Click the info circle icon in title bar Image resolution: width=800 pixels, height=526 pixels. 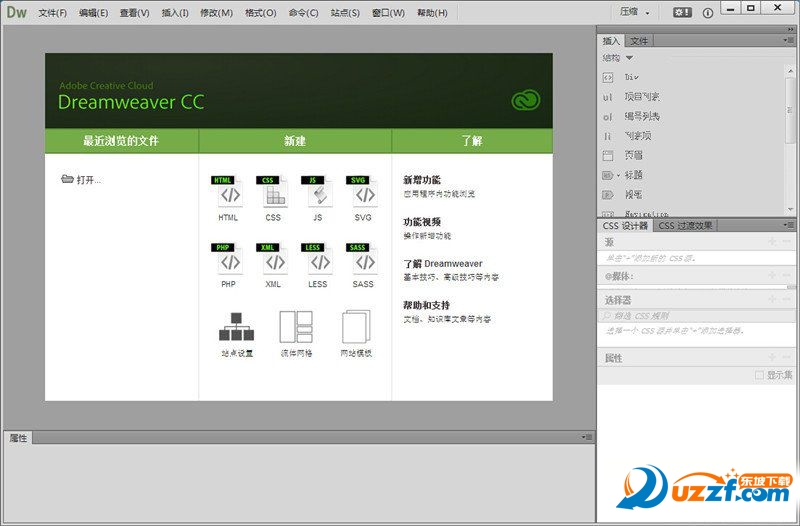708,13
